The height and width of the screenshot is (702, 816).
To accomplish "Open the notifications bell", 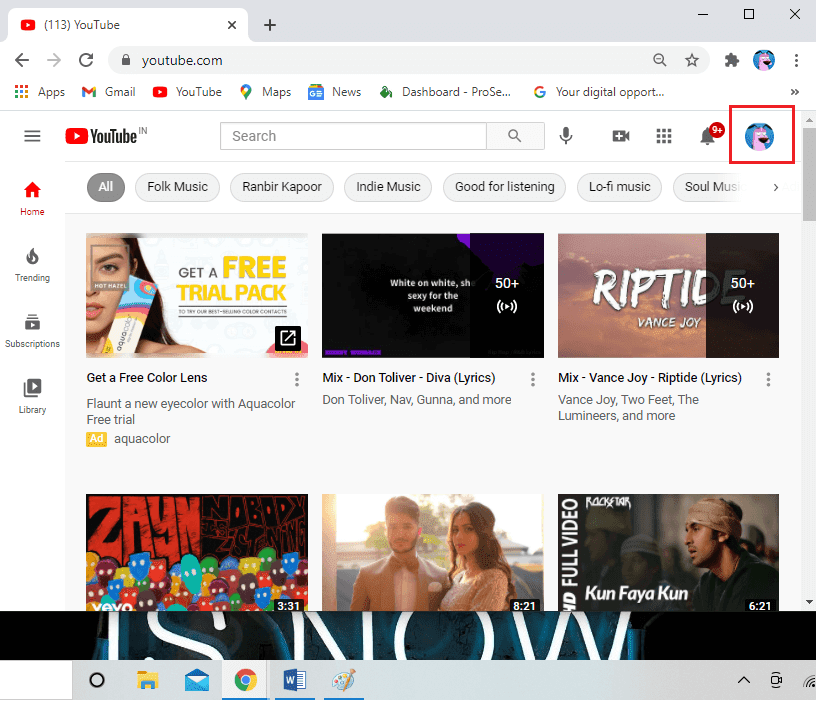I will point(708,136).
